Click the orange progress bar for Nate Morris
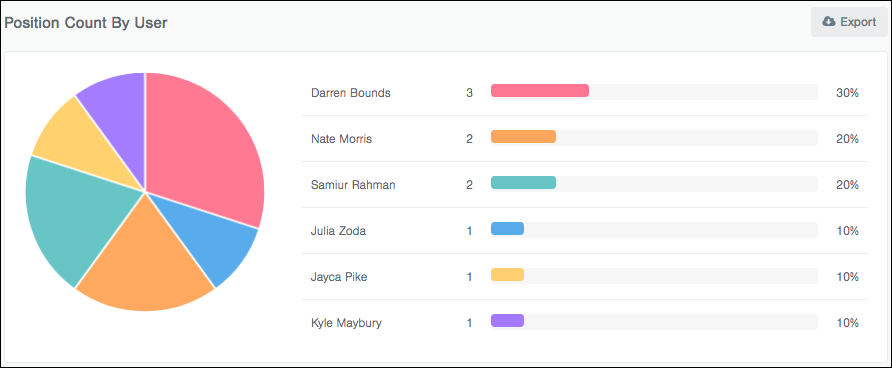Screen dimensions: 892x368 pyautogui.click(x=523, y=137)
